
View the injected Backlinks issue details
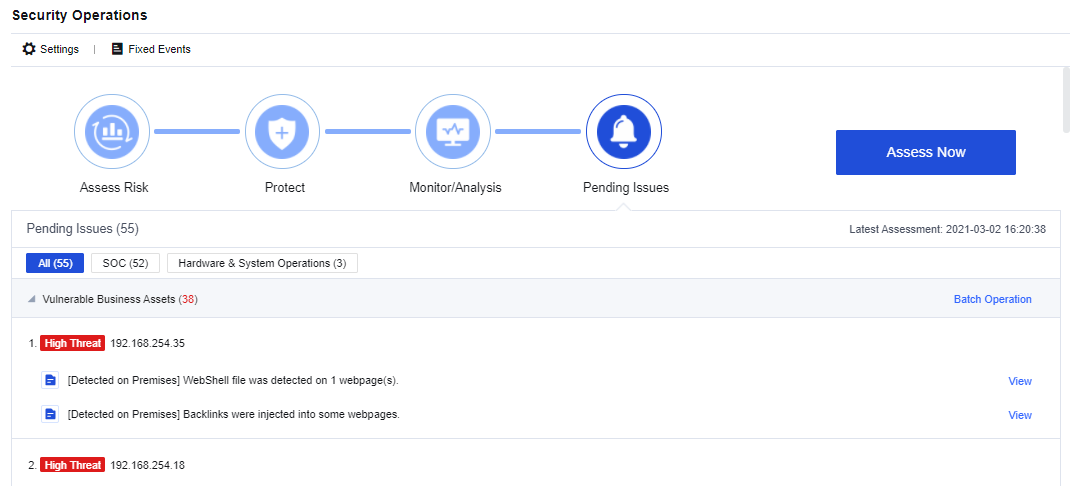tap(1019, 415)
